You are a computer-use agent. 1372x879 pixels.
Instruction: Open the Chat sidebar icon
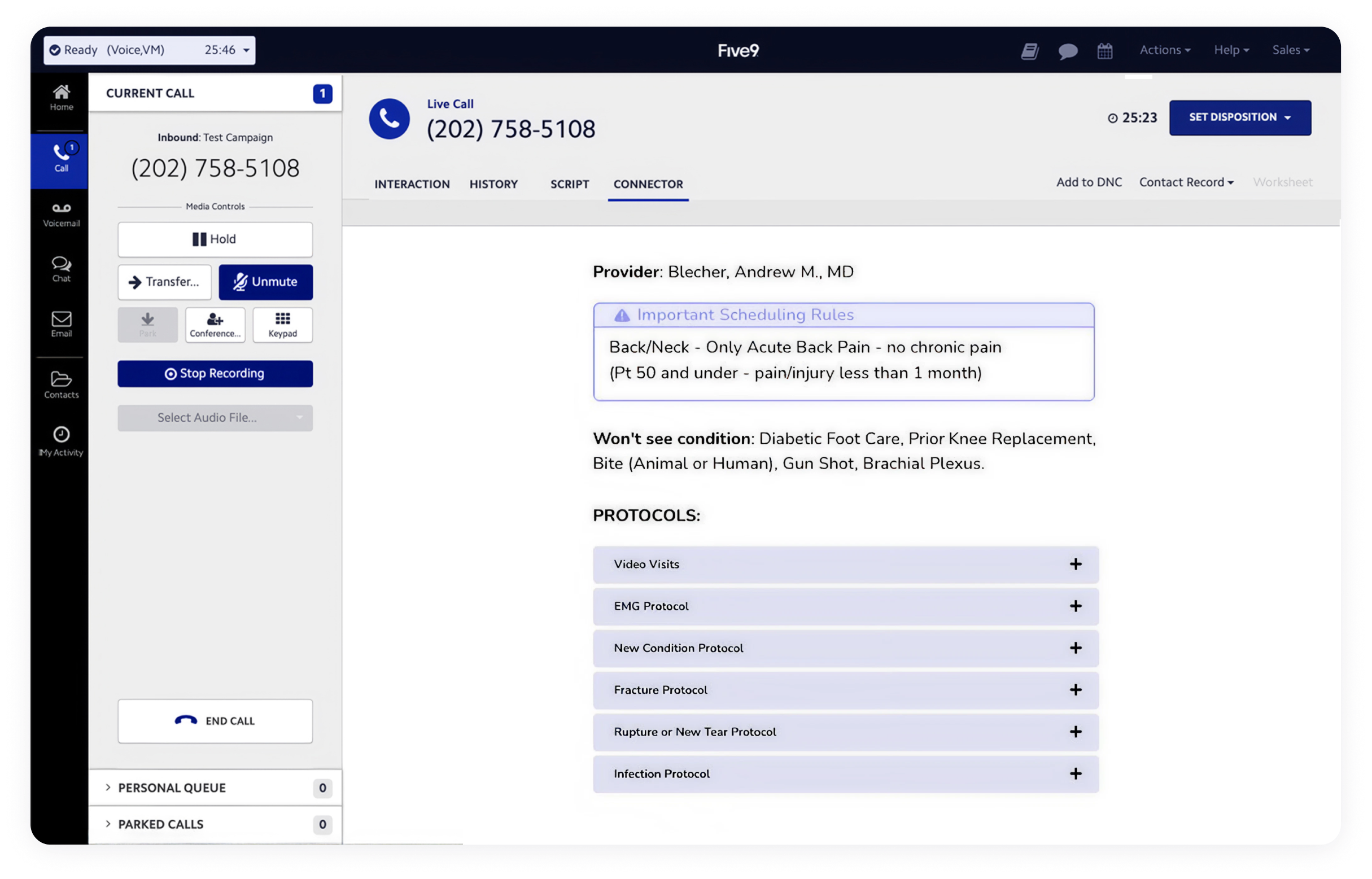pos(61,269)
